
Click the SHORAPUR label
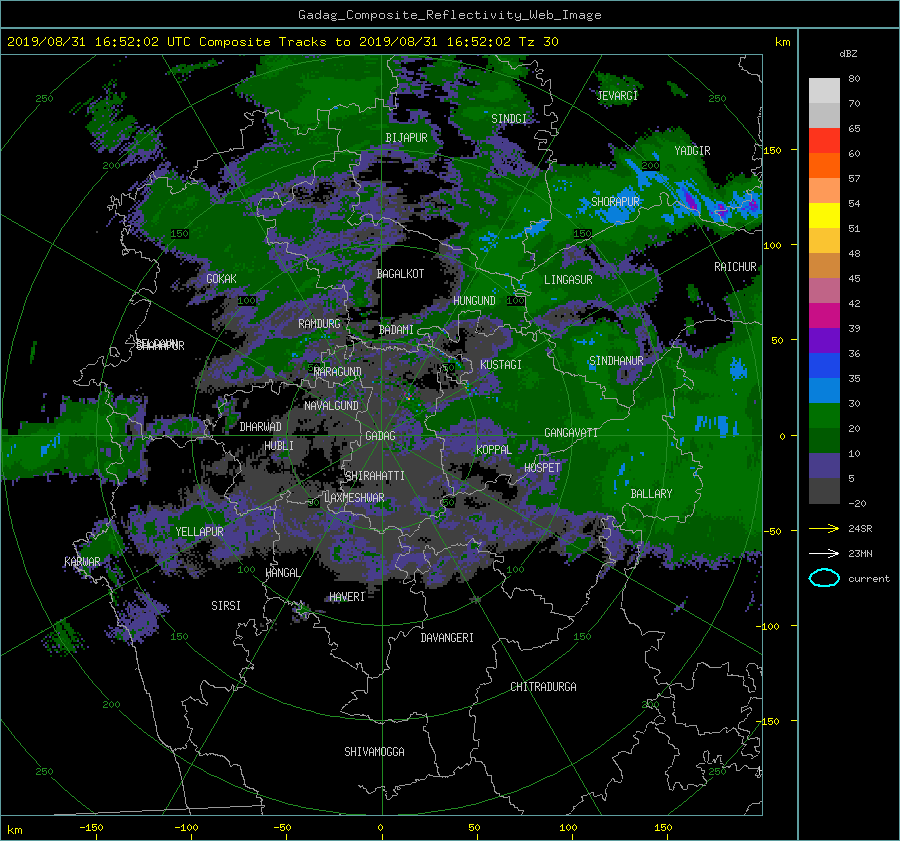coord(615,202)
